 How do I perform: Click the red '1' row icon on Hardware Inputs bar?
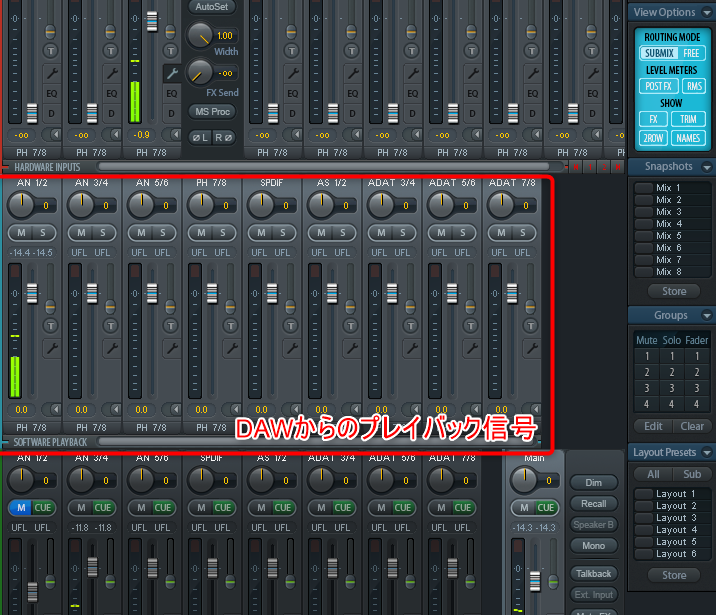pyautogui.click(x=590, y=167)
